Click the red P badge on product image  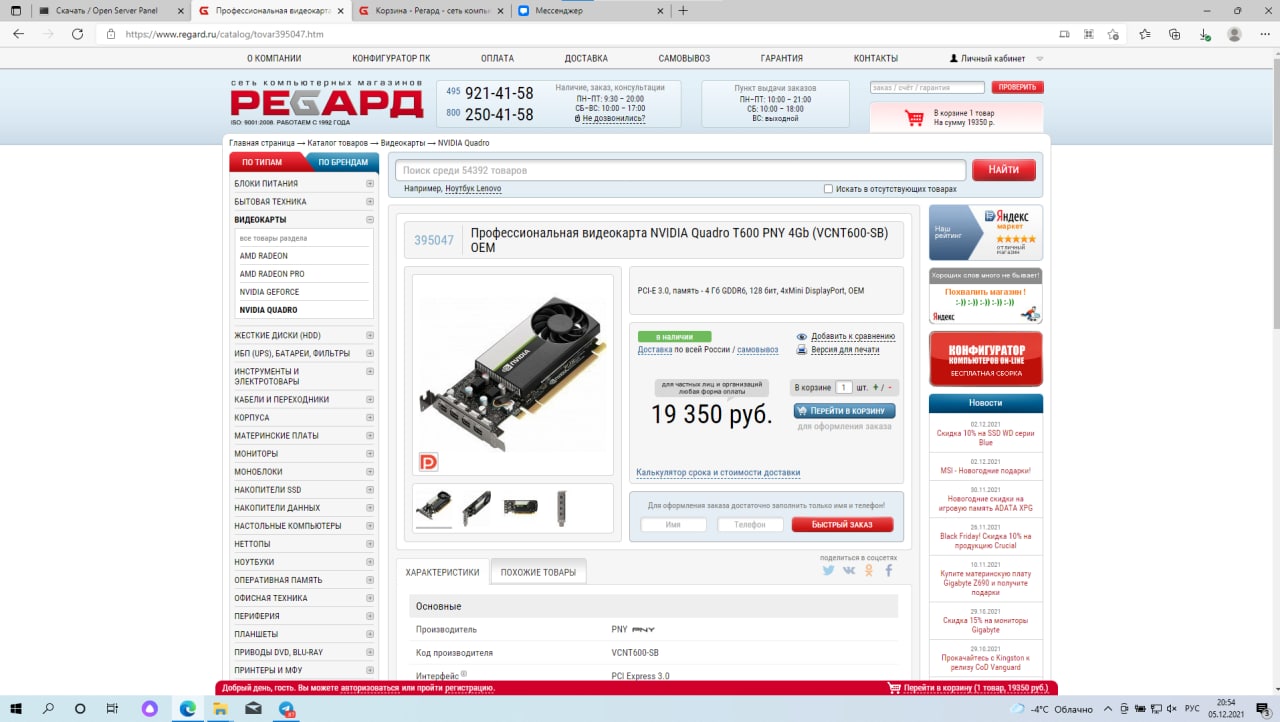pyautogui.click(x=428, y=462)
